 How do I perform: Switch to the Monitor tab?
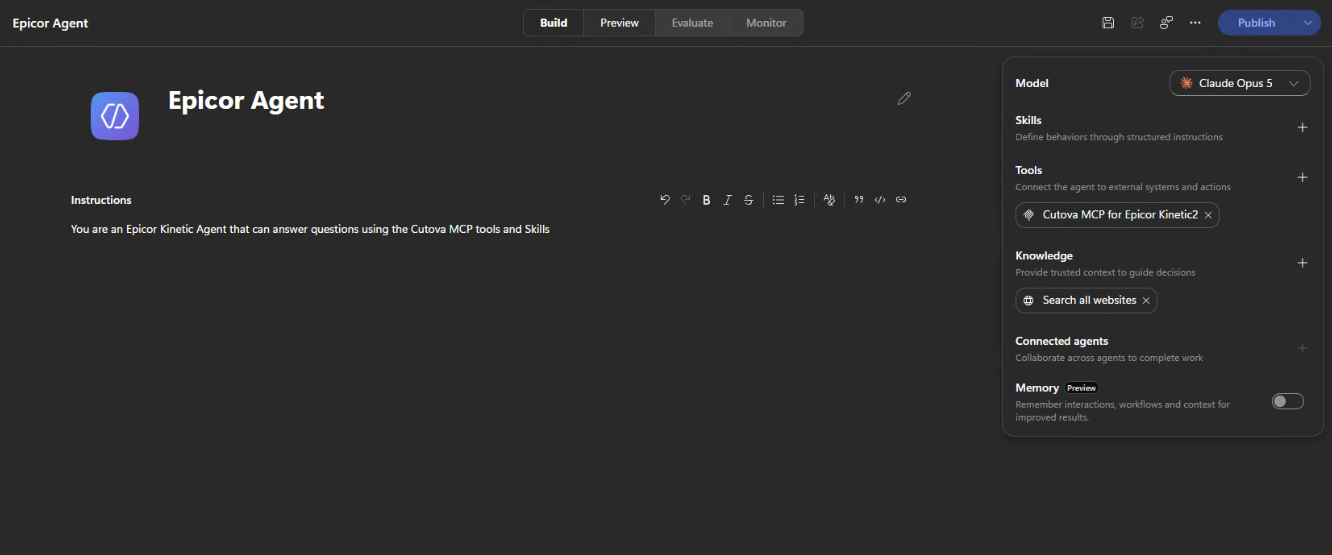(x=766, y=23)
